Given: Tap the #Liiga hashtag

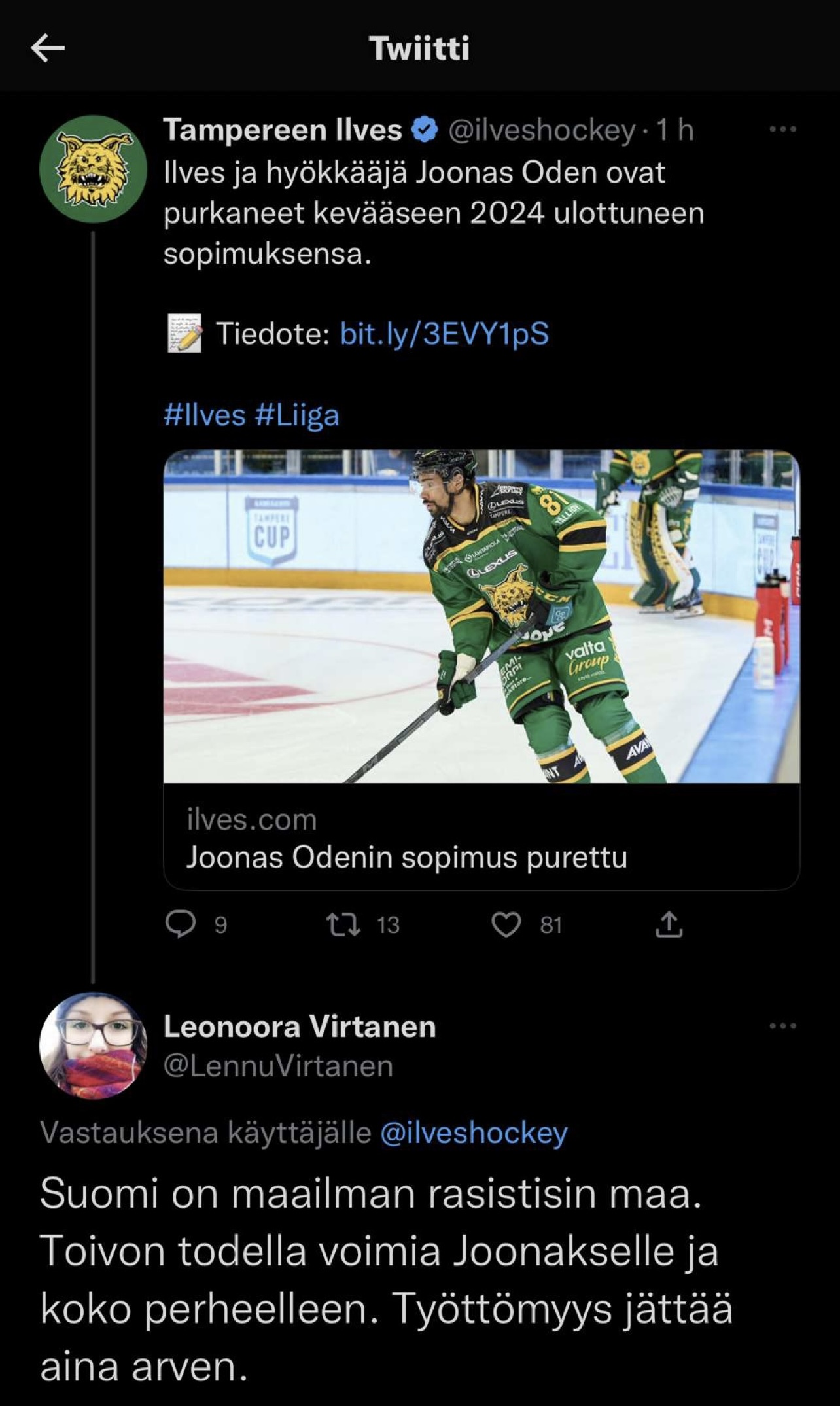Looking at the screenshot, I should [297, 415].
